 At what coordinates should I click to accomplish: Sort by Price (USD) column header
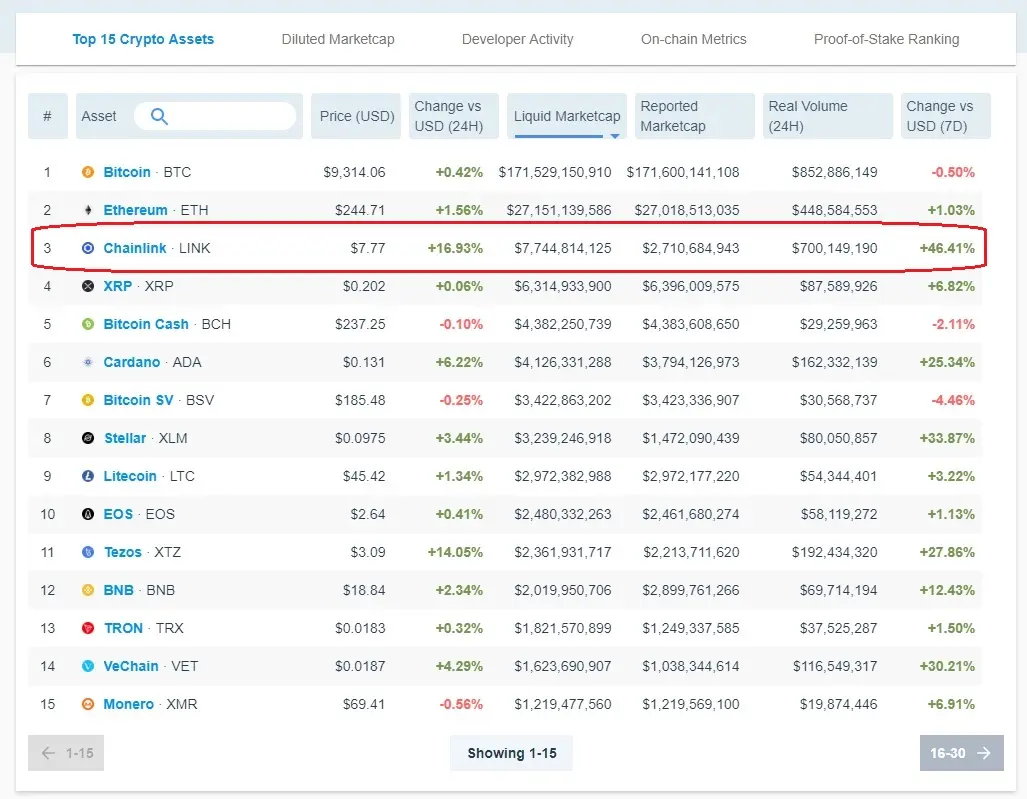pos(356,116)
